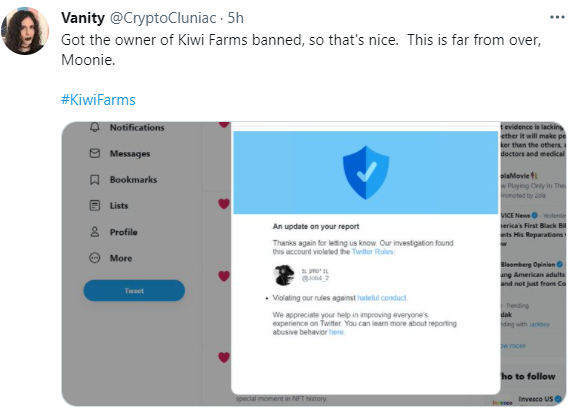This screenshot has height=413, width=575.
Task: Toggle the heart like near Tweet button
Action: coord(224,276)
